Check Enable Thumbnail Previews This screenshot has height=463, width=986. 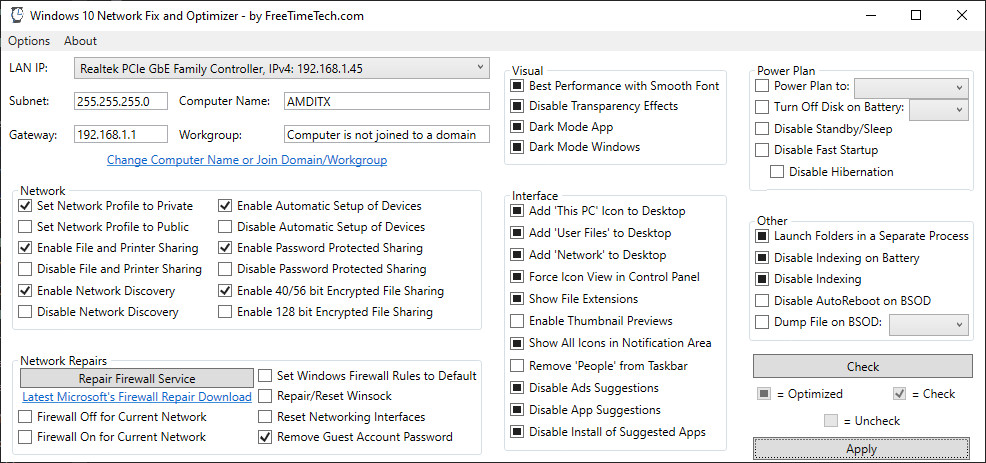[517, 321]
